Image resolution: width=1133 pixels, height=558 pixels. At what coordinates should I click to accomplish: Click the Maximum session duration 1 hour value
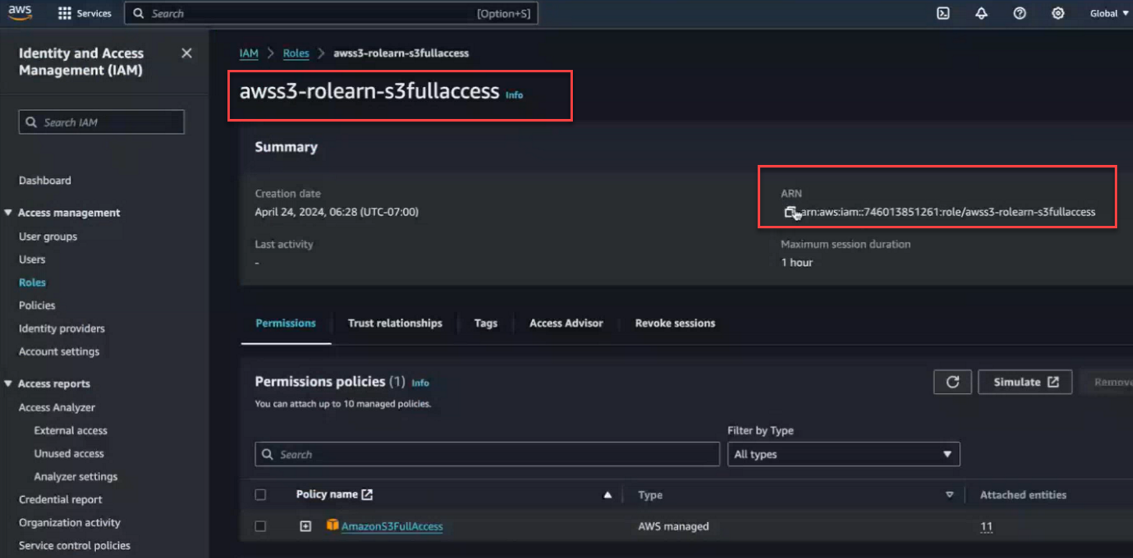pos(797,262)
